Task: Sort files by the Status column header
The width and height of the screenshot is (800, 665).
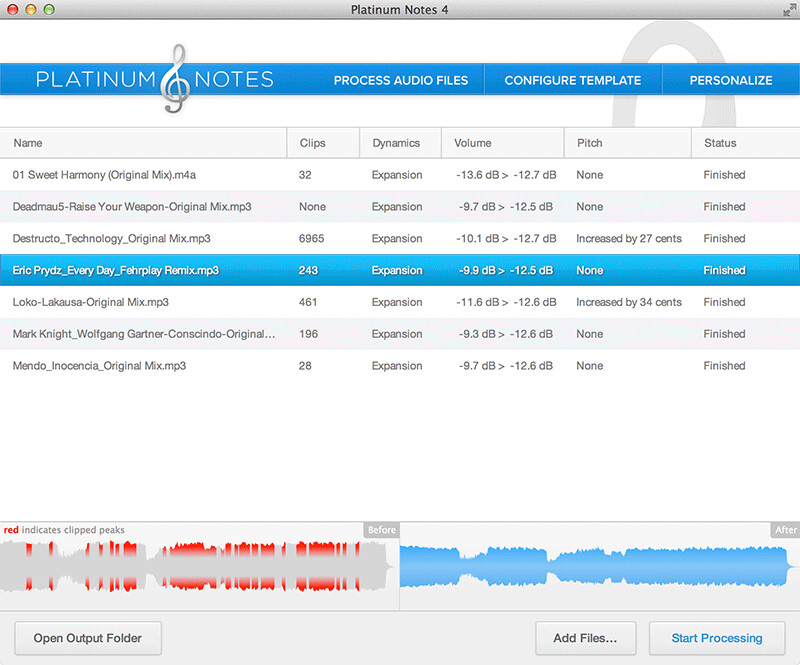Action: [720, 143]
